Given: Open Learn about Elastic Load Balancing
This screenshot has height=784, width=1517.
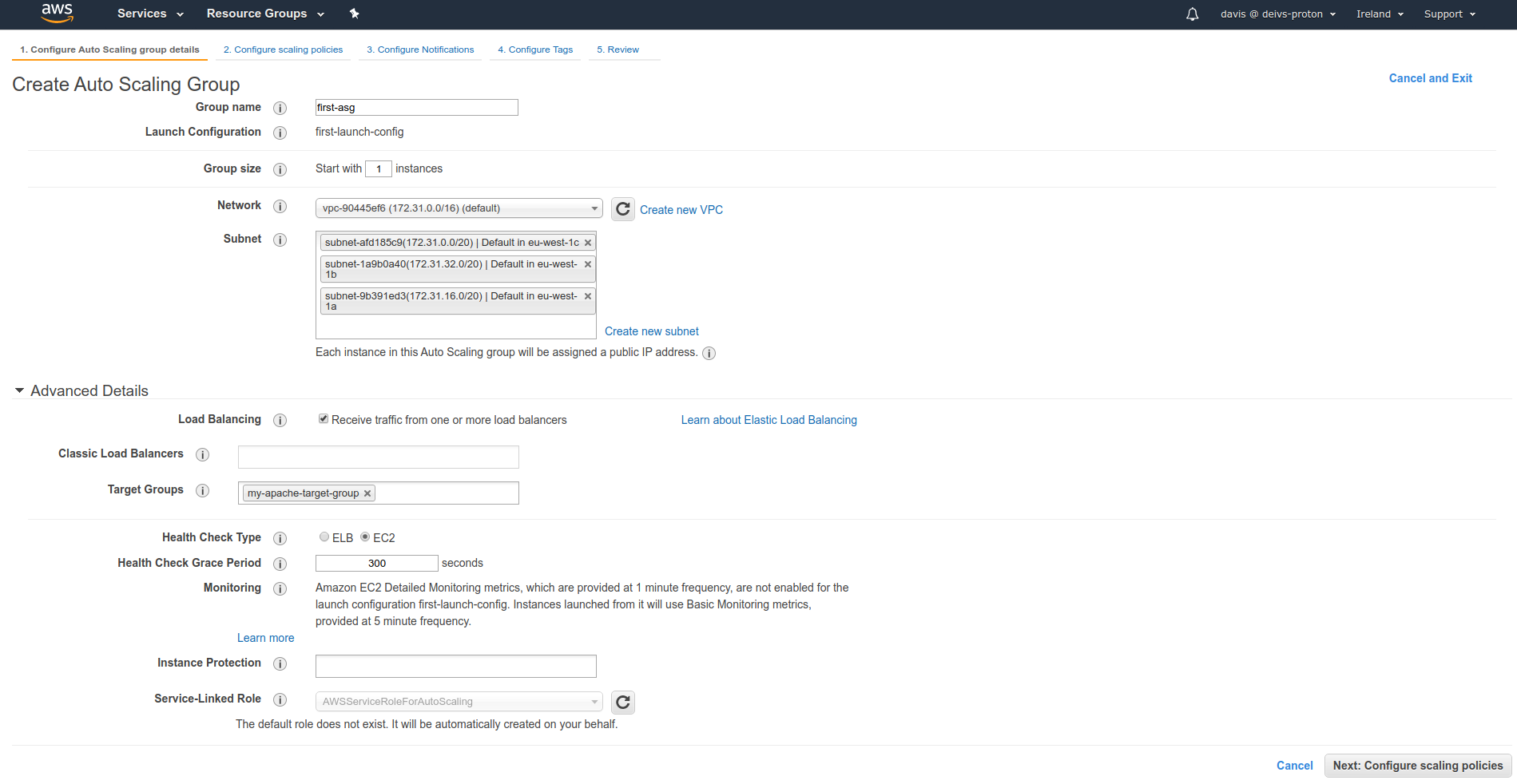Looking at the screenshot, I should pos(769,420).
